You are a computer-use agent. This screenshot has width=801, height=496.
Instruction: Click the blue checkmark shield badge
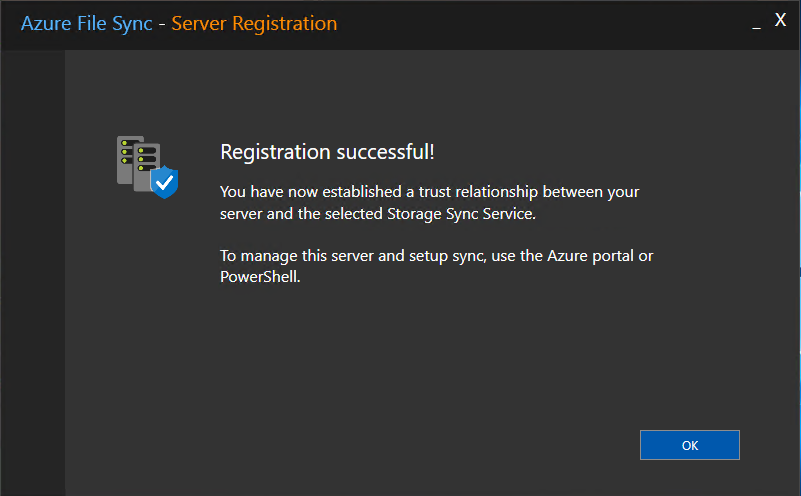click(164, 182)
